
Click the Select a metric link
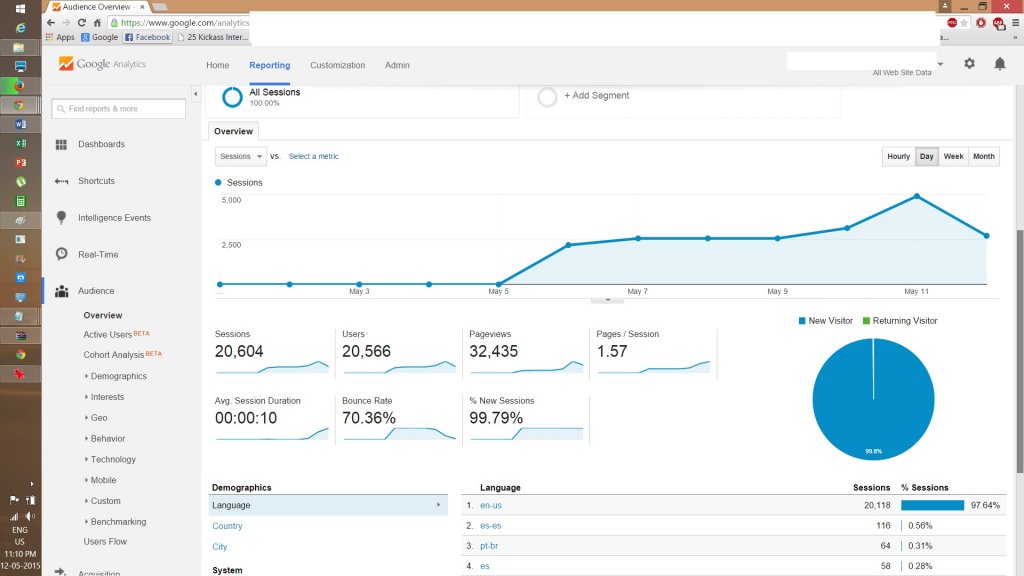(x=314, y=157)
